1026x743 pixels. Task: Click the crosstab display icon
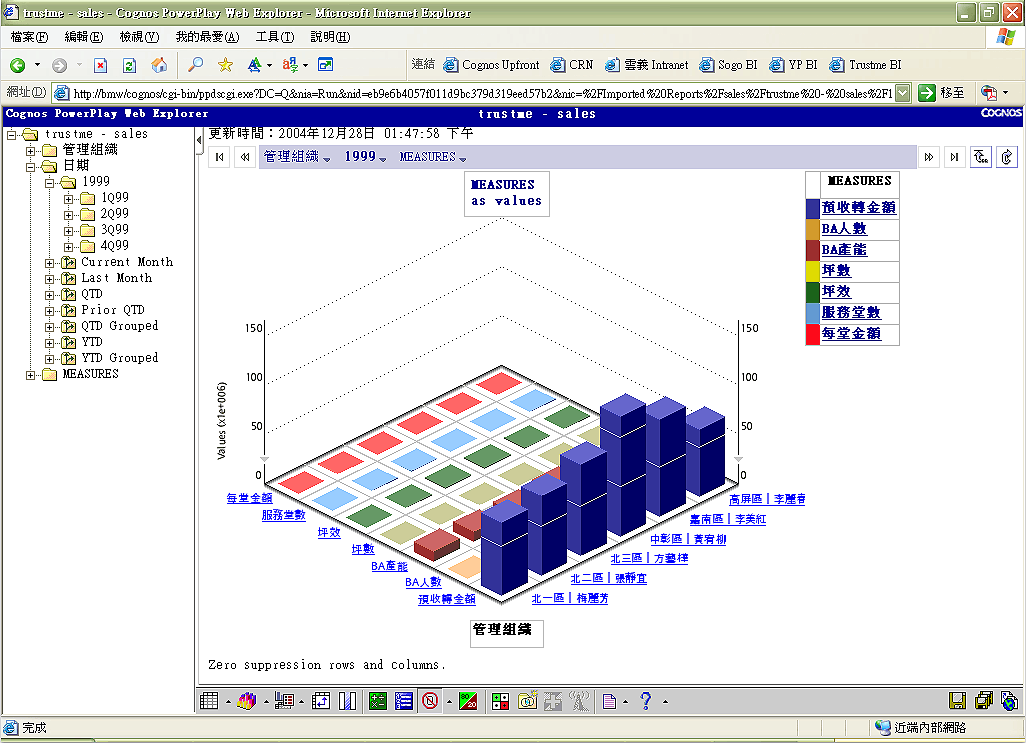[209, 701]
